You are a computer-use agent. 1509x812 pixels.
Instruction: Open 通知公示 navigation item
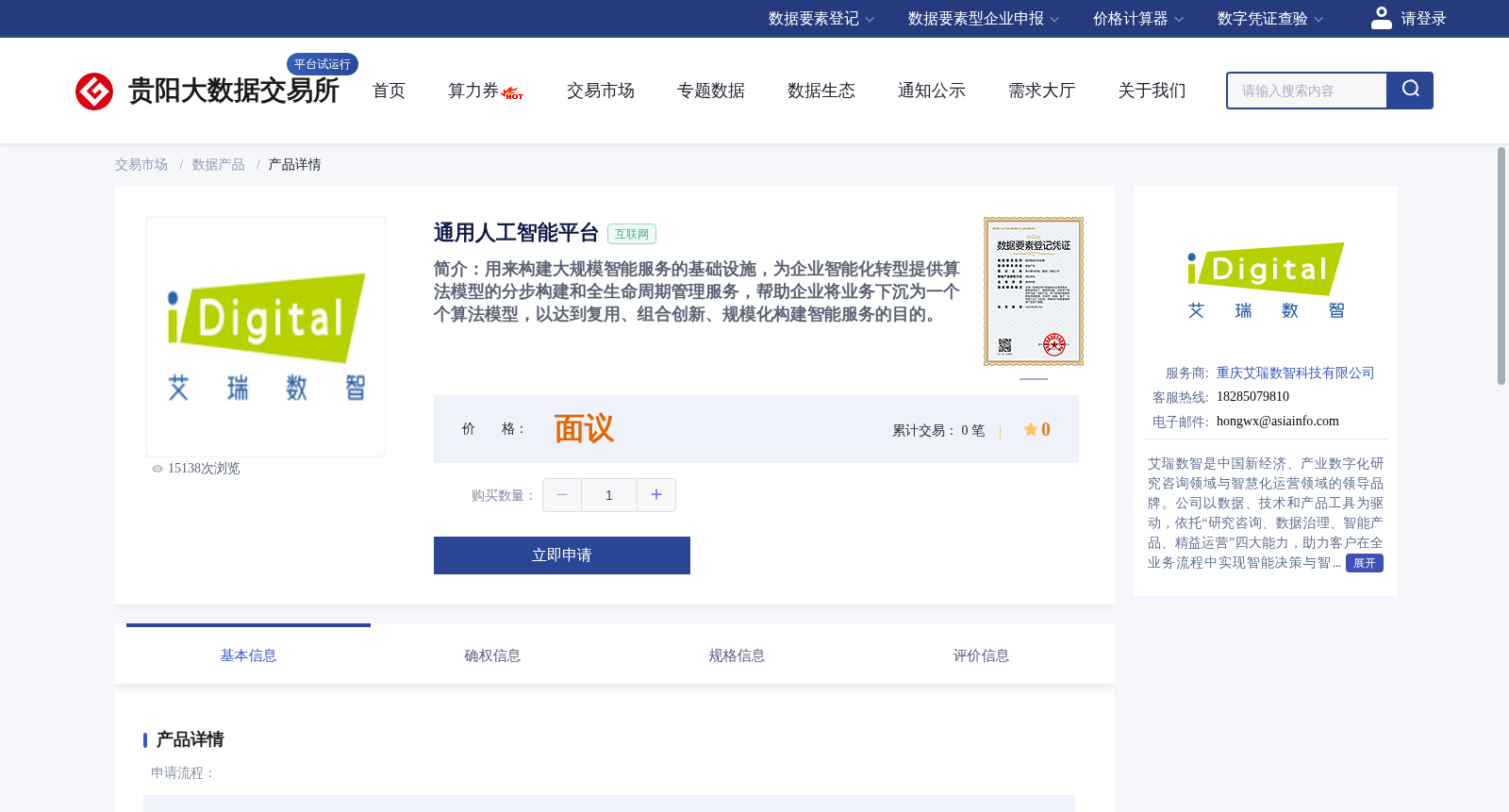tap(932, 91)
